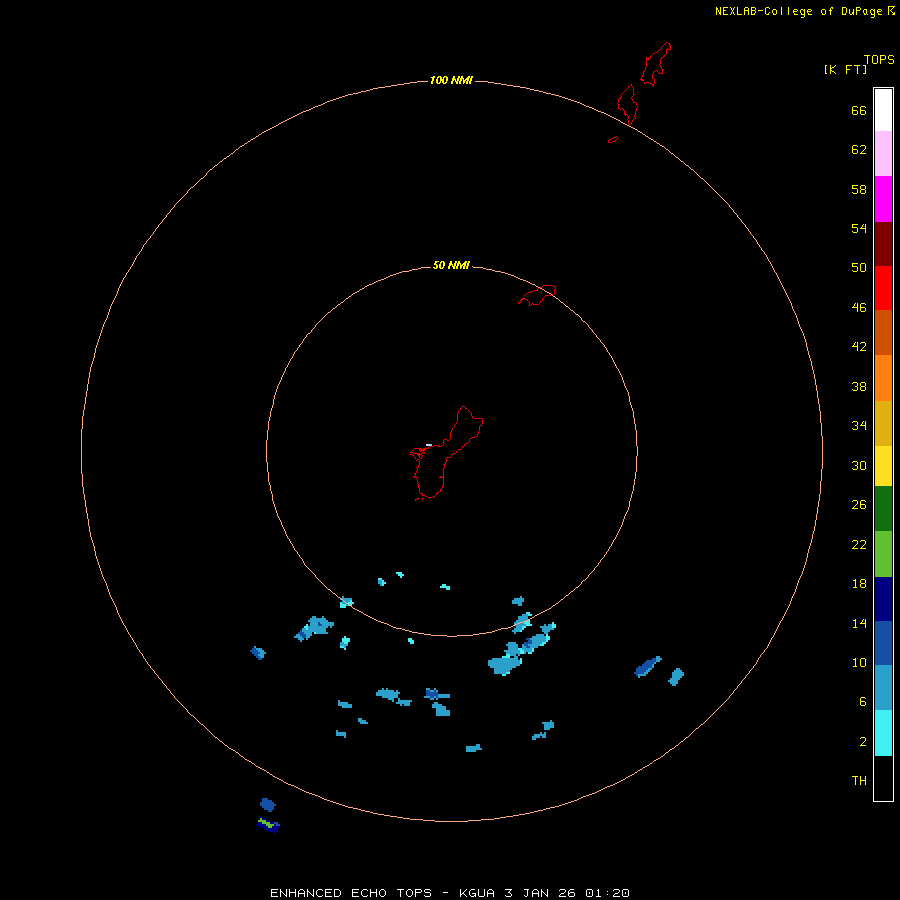Click the dark blue elongated echo far southeast
This screenshot has width=900, height=900.
coord(647,666)
